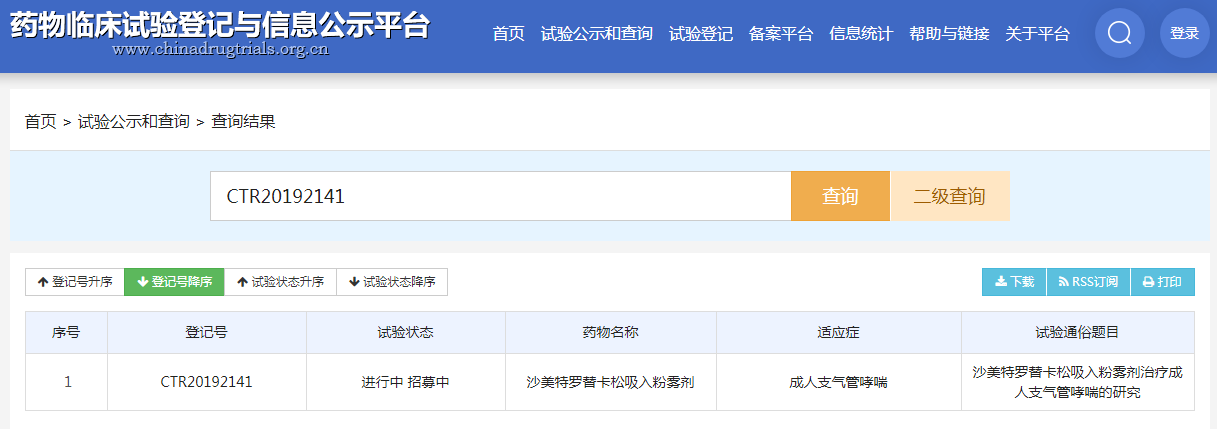Click trial title 沙美特罗替卡松吸入粉雾剂治疗成人支气管哮喘的研究

(x=1077, y=382)
